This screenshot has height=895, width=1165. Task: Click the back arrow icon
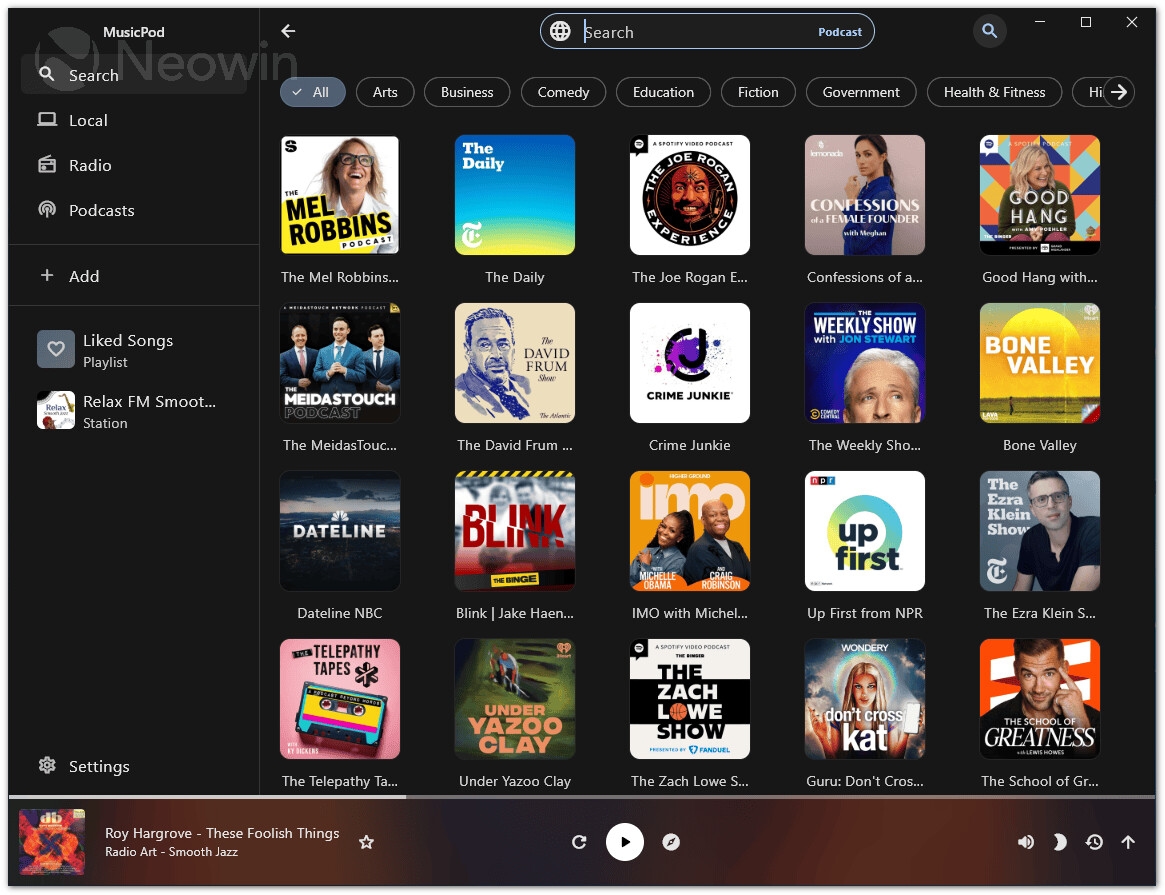(288, 31)
